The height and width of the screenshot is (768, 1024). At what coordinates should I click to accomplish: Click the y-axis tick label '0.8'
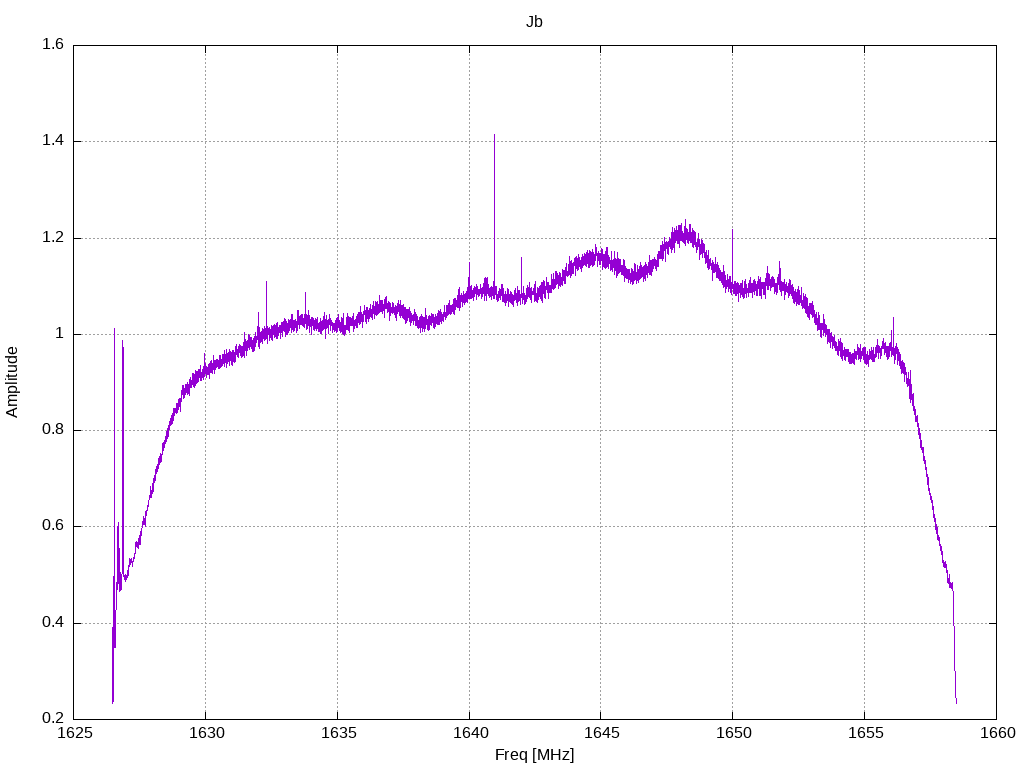tap(53, 430)
